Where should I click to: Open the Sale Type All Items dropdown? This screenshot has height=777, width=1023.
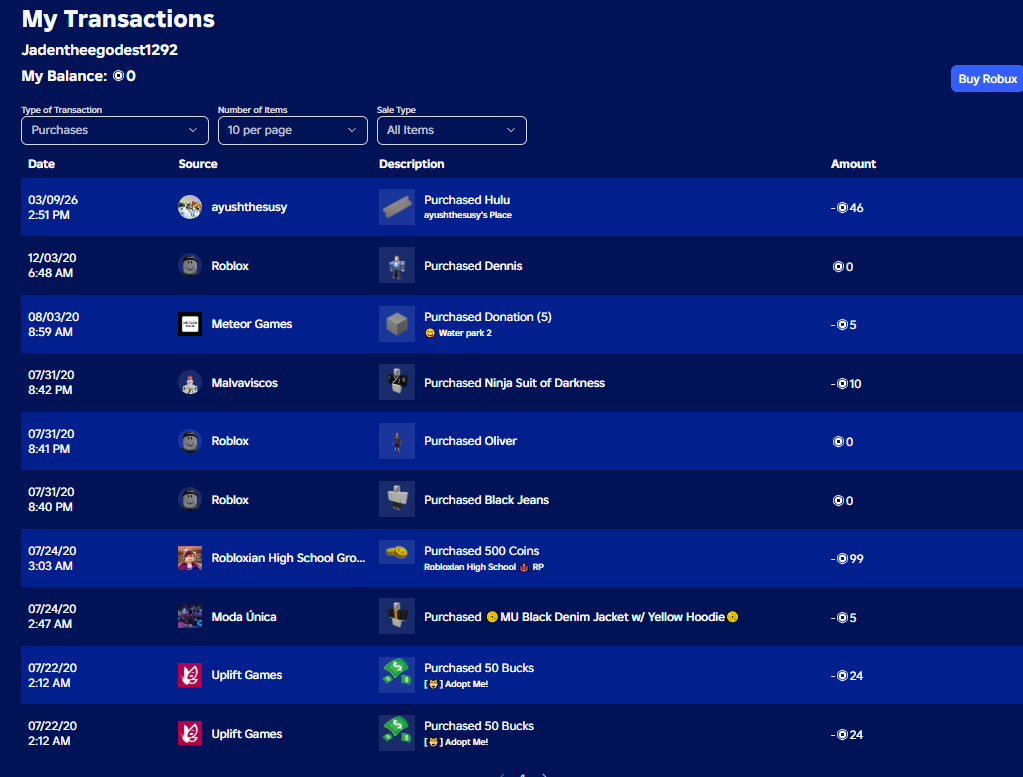click(x=451, y=130)
